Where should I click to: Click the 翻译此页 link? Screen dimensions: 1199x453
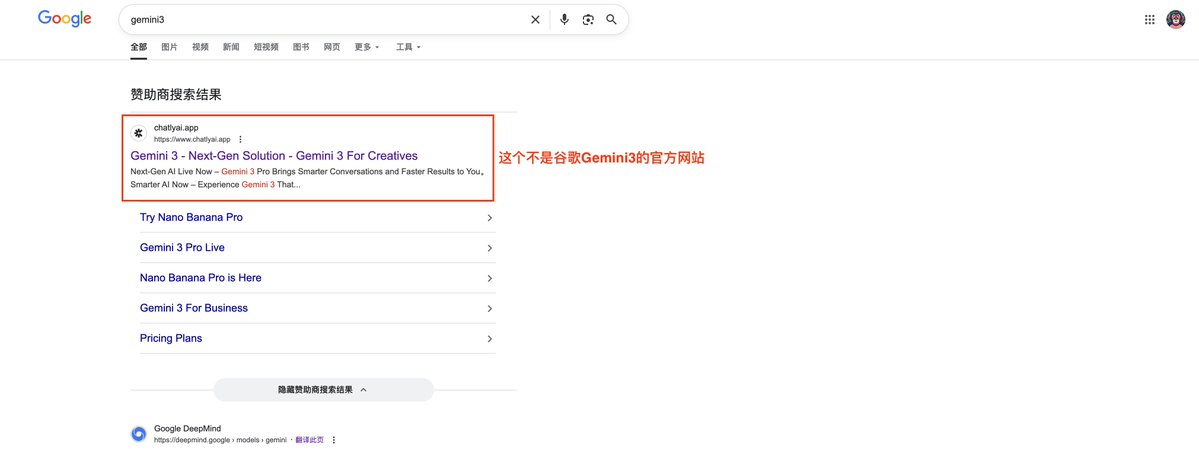click(x=310, y=440)
